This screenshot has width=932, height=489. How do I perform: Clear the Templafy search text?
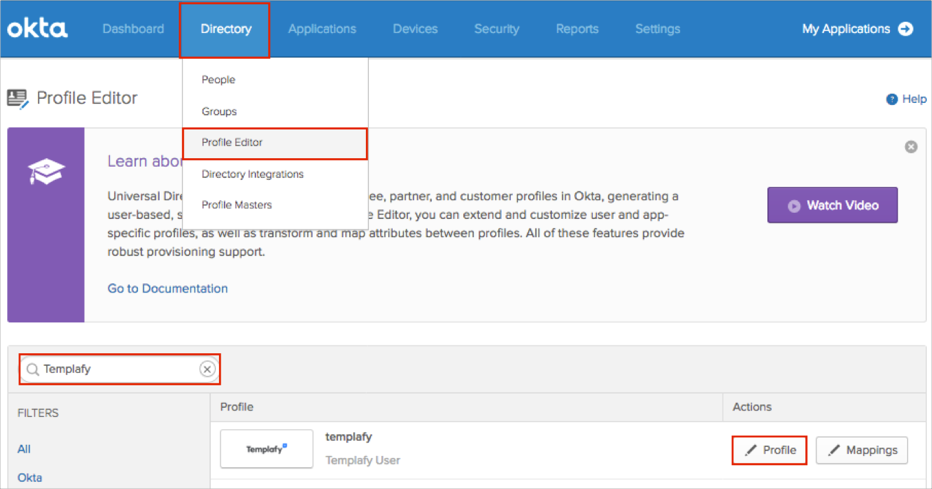coord(207,369)
